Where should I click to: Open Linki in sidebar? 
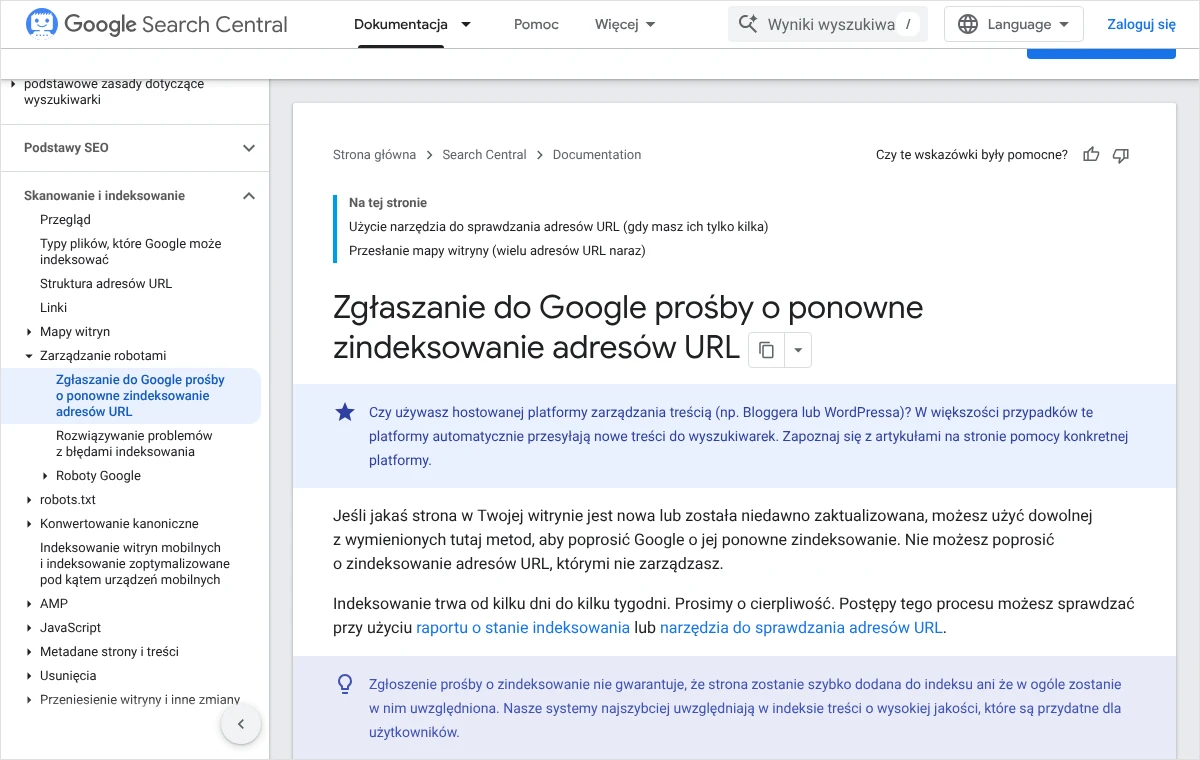[54, 308]
